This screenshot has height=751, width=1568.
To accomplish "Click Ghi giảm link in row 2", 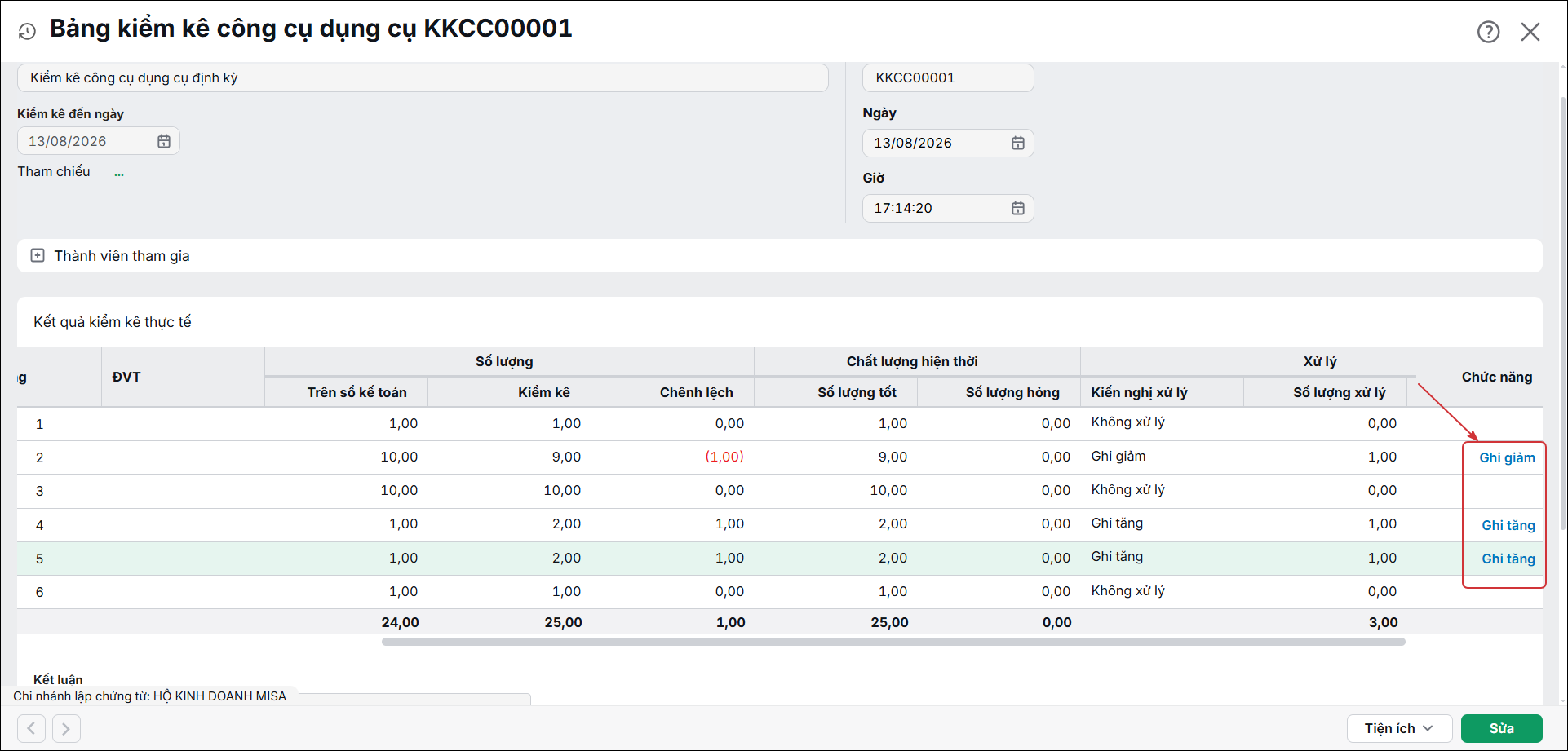I will point(1507,457).
